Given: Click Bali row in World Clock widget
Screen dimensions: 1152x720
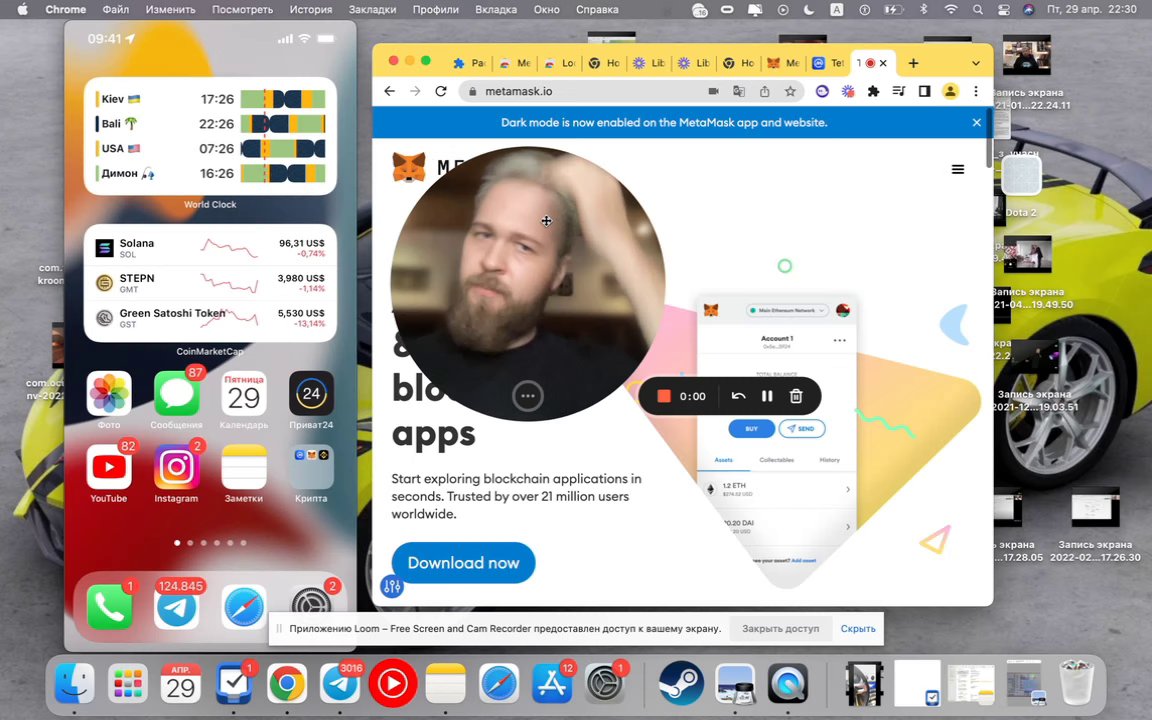Looking at the screenshot, I should (x=210, y=123).
